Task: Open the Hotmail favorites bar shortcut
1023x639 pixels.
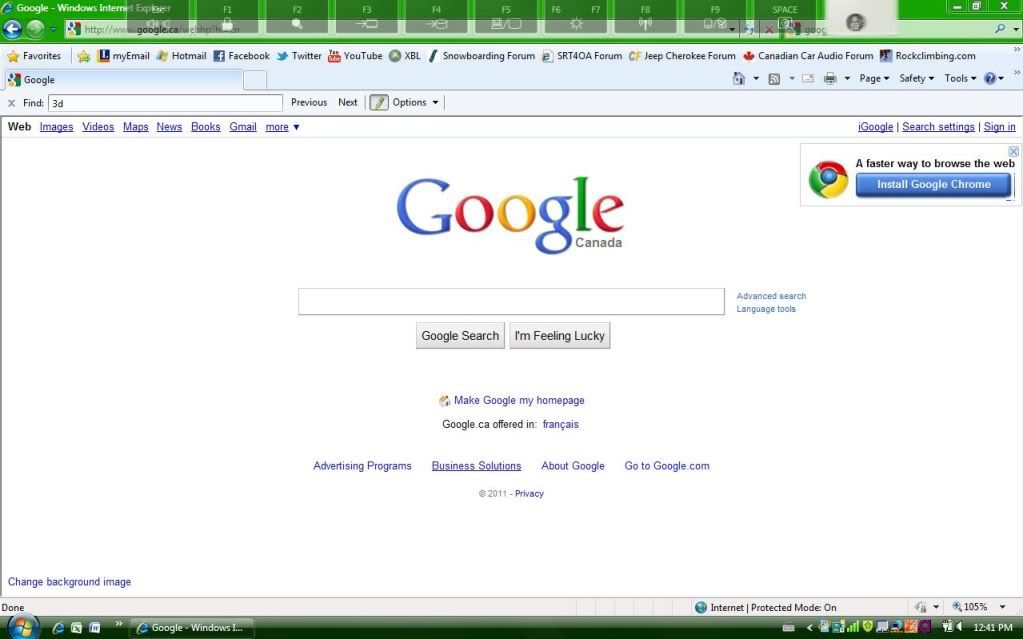Action: [181, 56]
